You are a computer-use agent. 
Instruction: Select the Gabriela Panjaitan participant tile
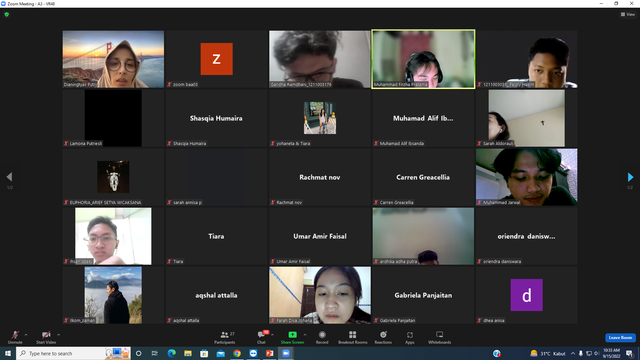423,295
